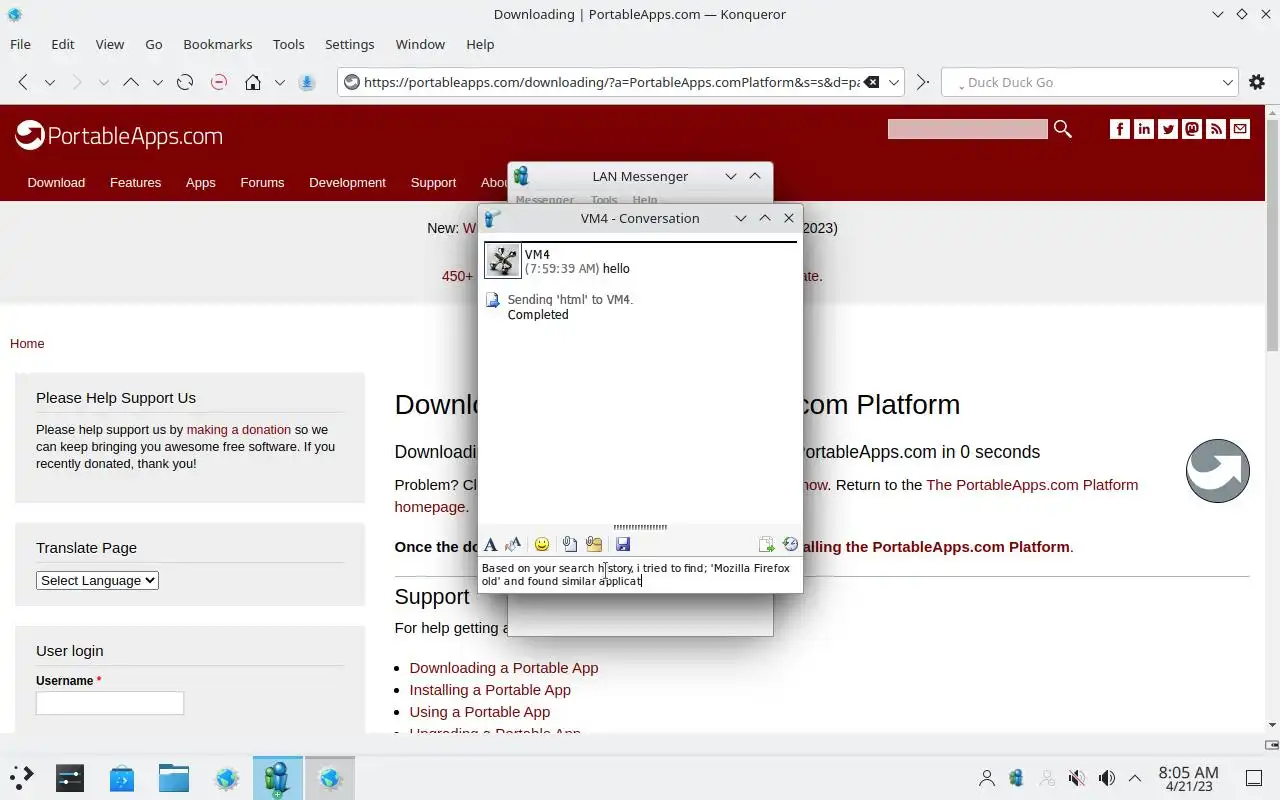The height and width of the screenshot is (800, 1280).
Task: Open 'The PortableApps.com Platform homepage' link
Action: [1032, 484]
